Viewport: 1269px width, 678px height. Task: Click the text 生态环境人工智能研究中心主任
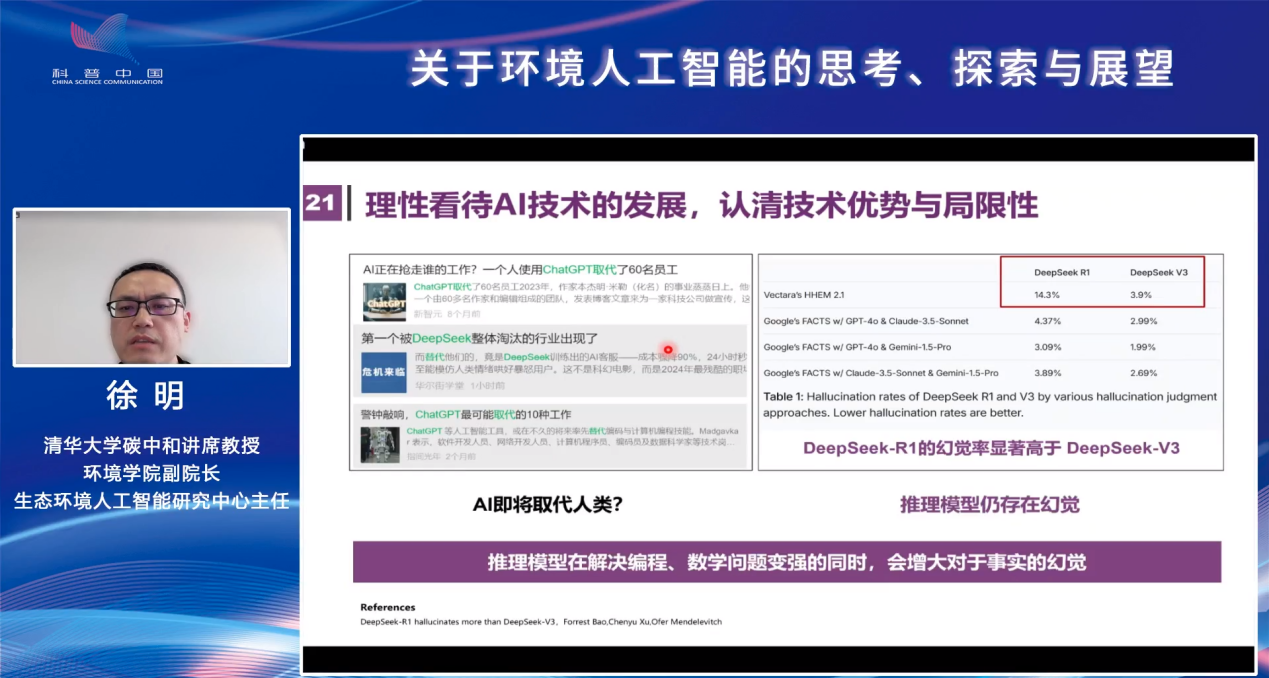click(152, 501)
